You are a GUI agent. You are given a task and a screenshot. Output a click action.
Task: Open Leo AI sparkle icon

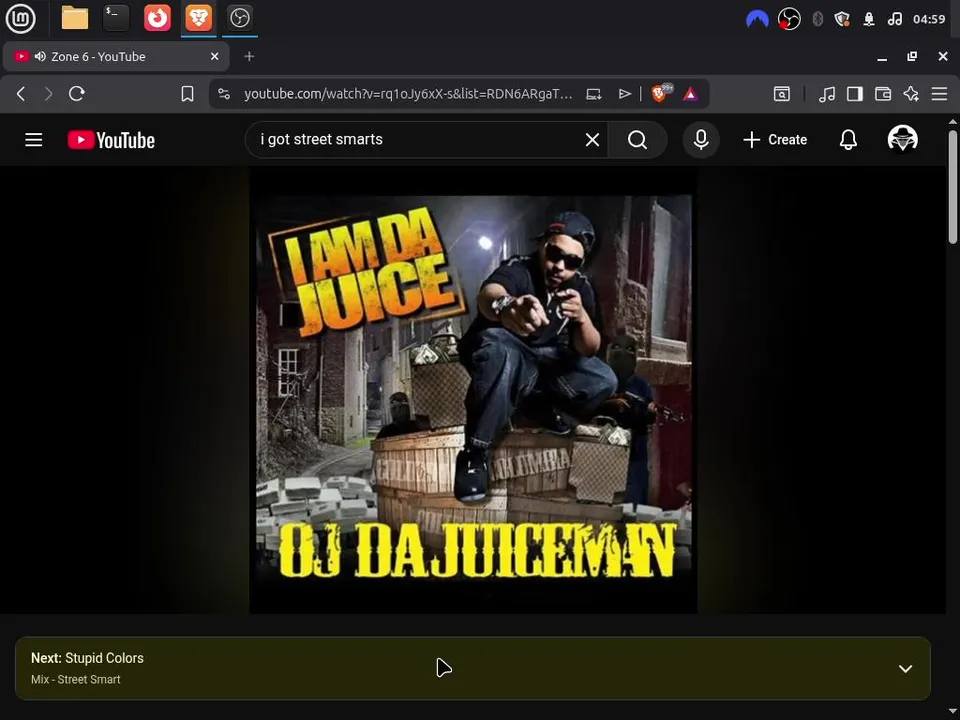pos(911,94)
